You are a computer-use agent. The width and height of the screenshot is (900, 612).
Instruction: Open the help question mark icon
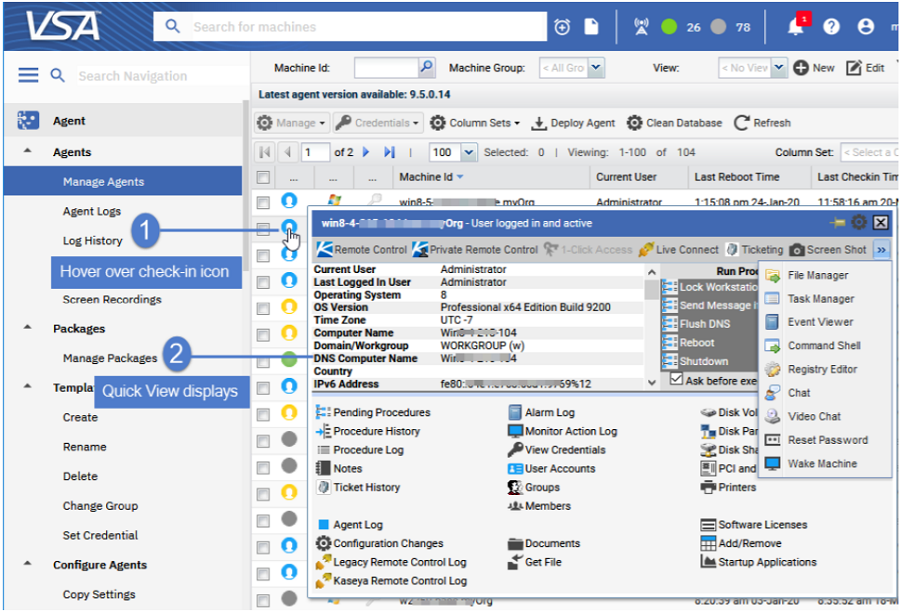pyautogui.click(x=831, y=27)
